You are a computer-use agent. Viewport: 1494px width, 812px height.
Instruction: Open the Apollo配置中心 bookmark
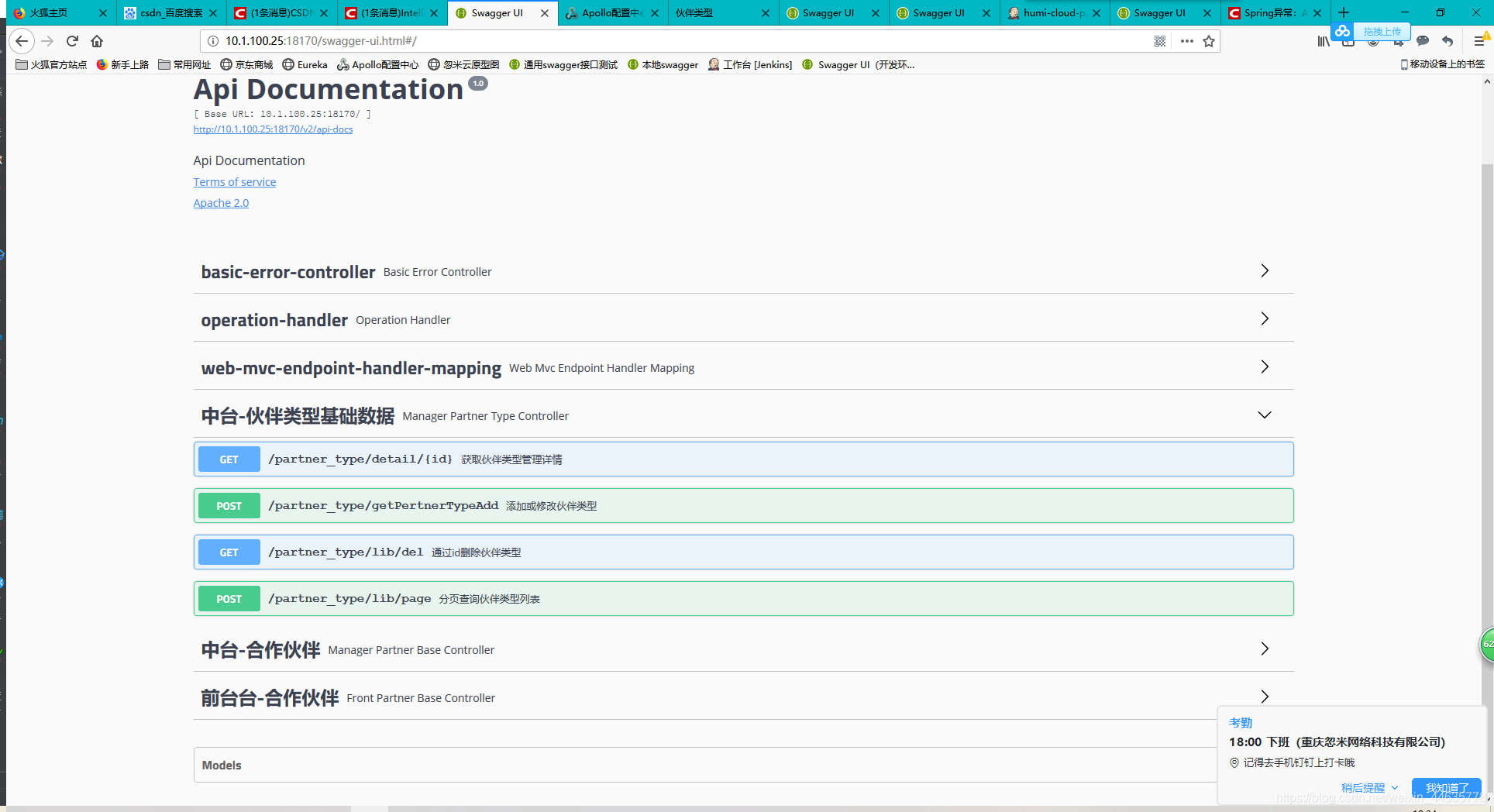[x=377, y=64]
